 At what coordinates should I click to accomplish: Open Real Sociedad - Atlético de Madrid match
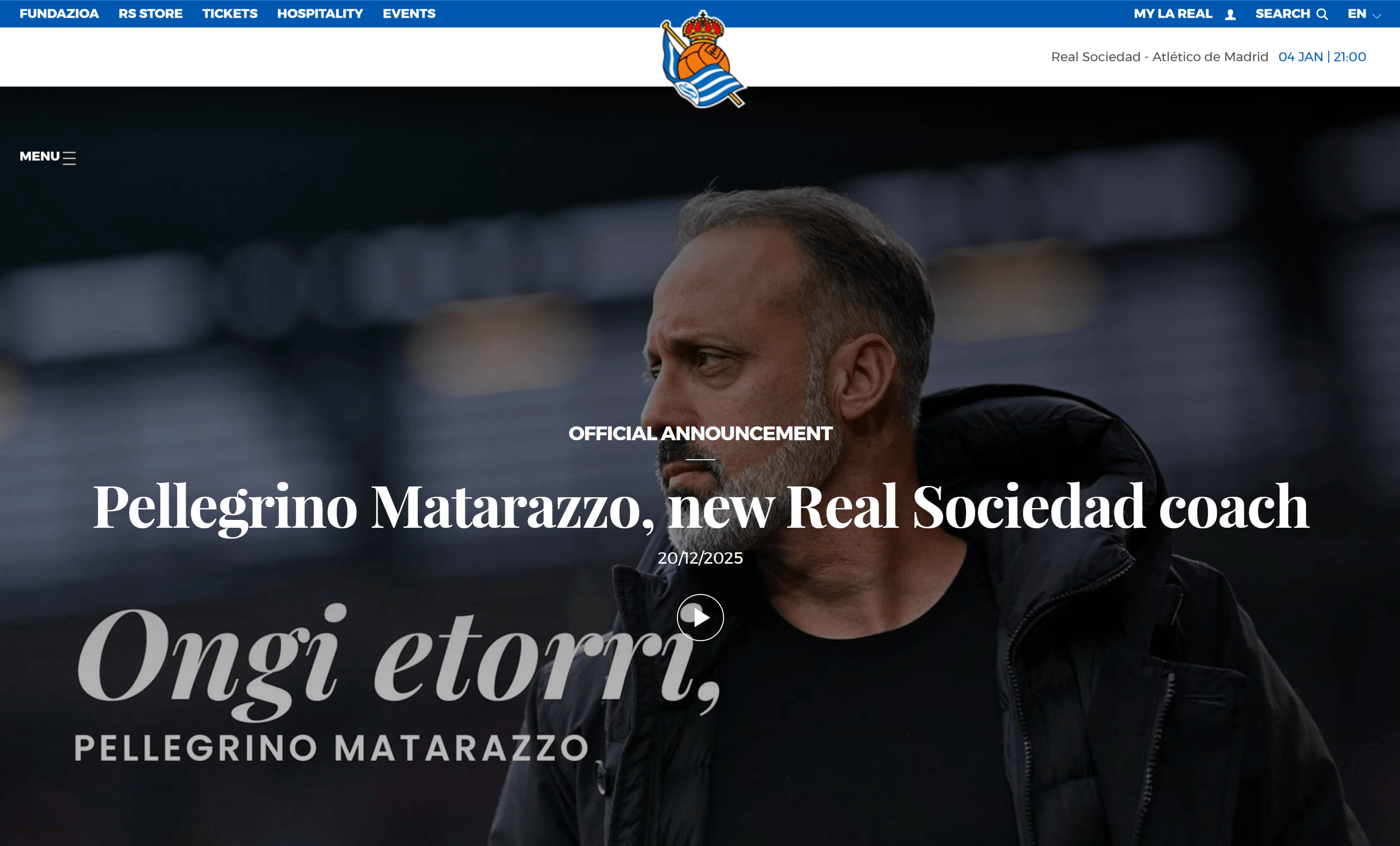(1160, 57)
